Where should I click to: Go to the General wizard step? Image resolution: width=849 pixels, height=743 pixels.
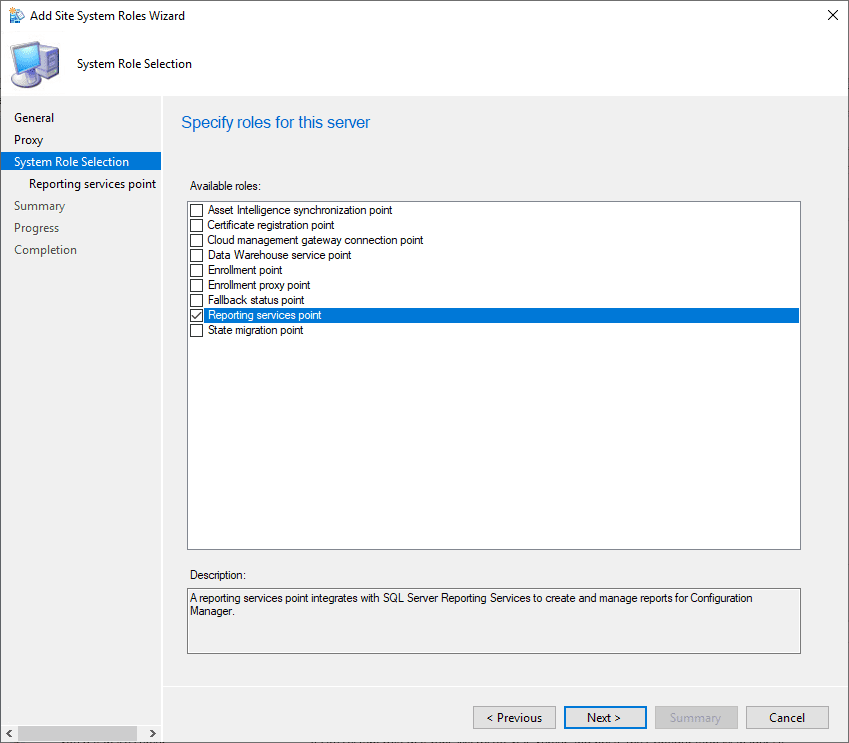34,118
